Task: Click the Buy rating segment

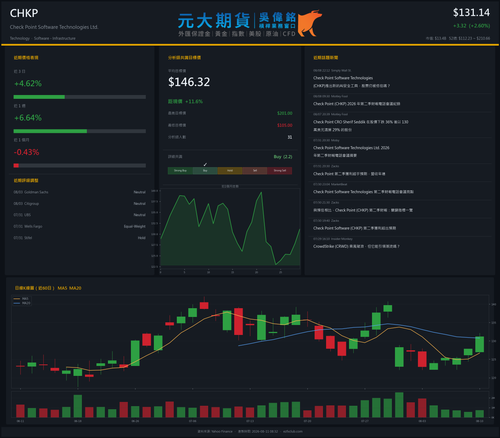Action: [x=205, y=171]
